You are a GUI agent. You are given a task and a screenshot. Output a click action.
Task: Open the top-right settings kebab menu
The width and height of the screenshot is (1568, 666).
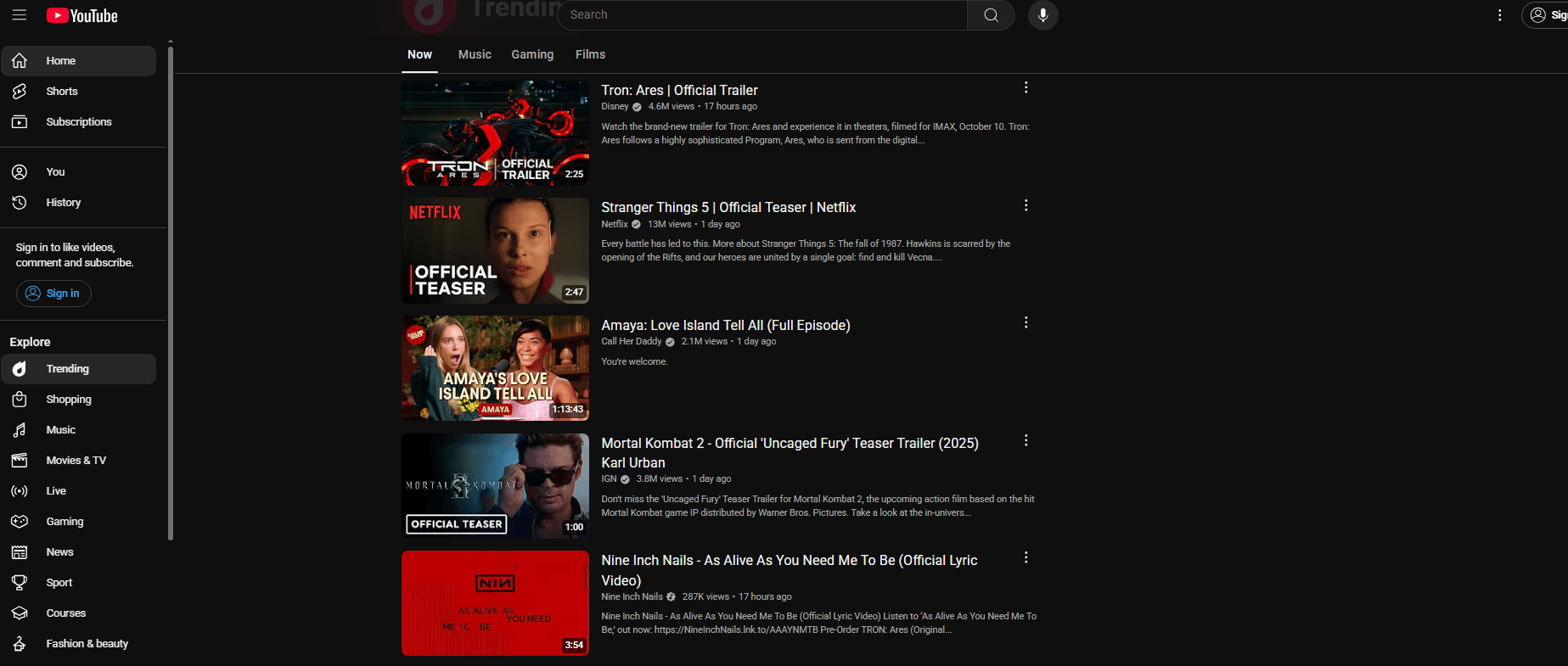[x=1500, y=15]
